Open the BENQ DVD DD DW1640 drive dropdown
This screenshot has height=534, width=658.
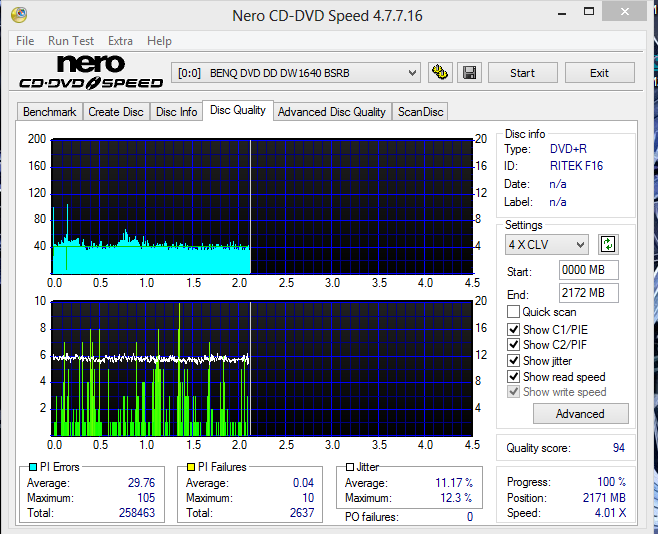point(296,73)
